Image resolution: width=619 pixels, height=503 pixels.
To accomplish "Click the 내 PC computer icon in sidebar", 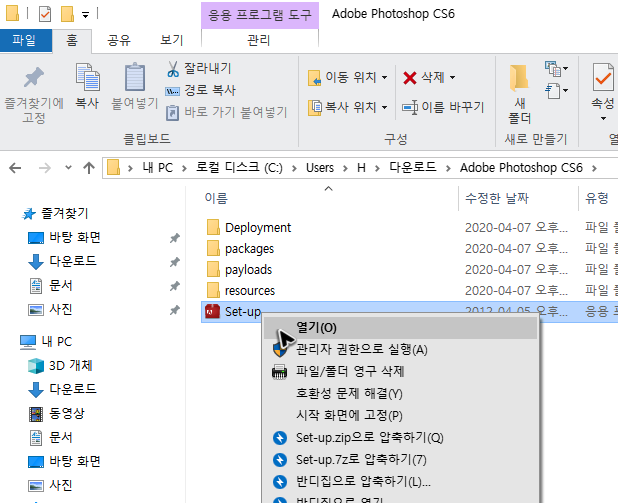I will coord(28,342).
